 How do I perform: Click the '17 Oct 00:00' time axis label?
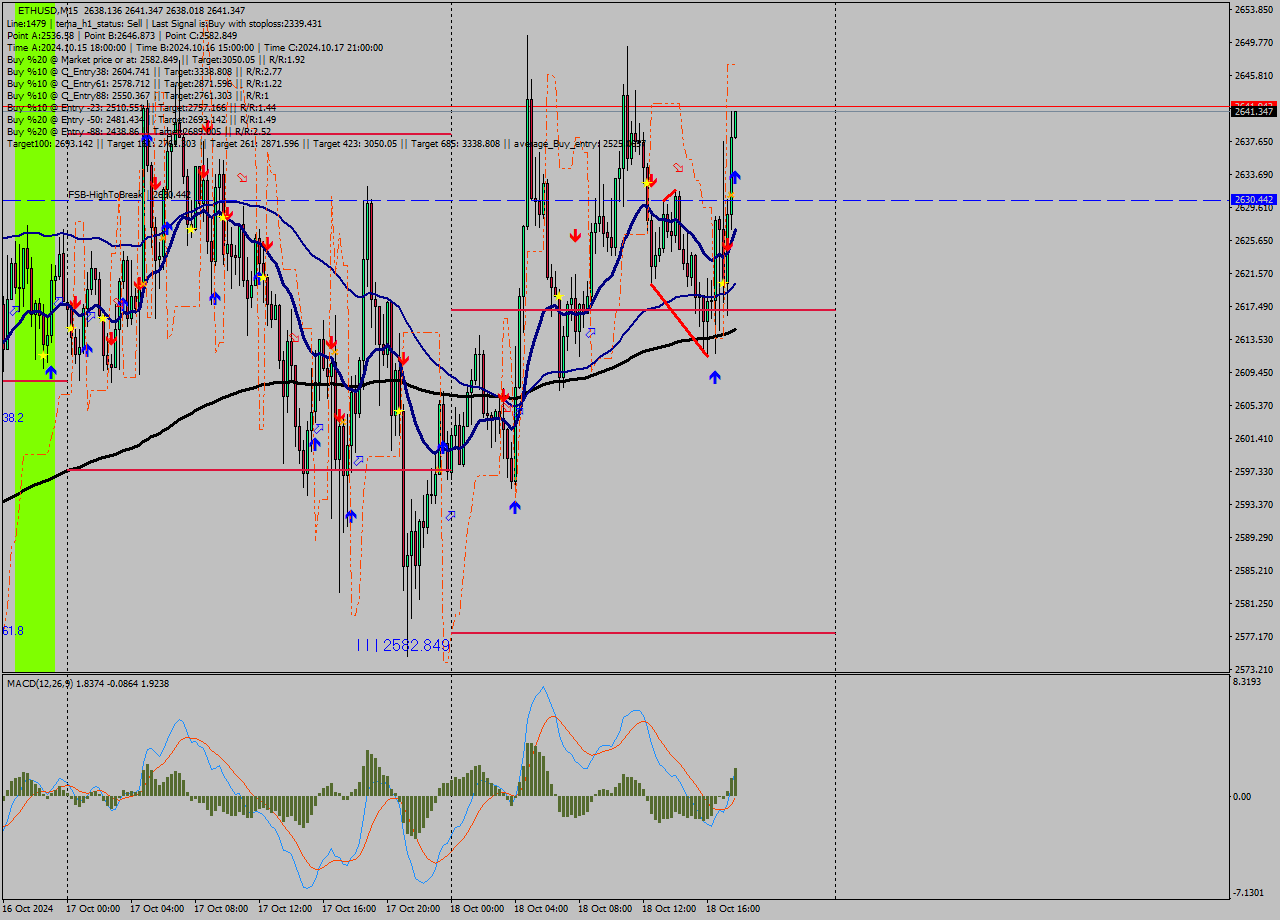93,909
